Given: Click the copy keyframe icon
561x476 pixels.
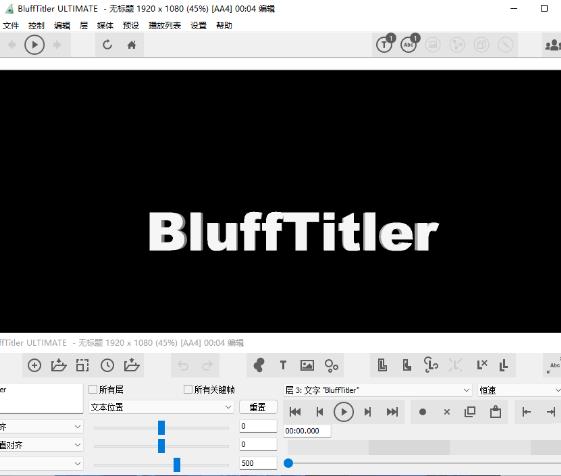Looking at the screenshot, I should (x=470, y=412).
